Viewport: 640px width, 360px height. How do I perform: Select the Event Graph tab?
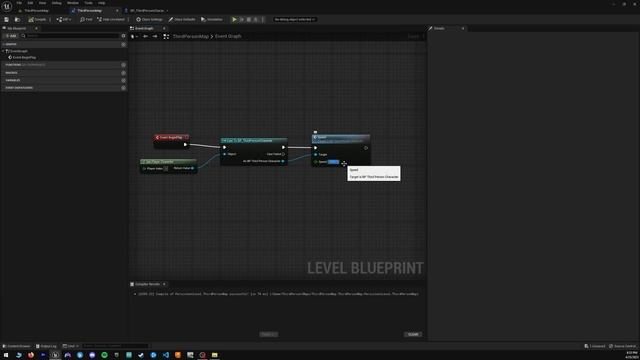(x=144, y=28)
